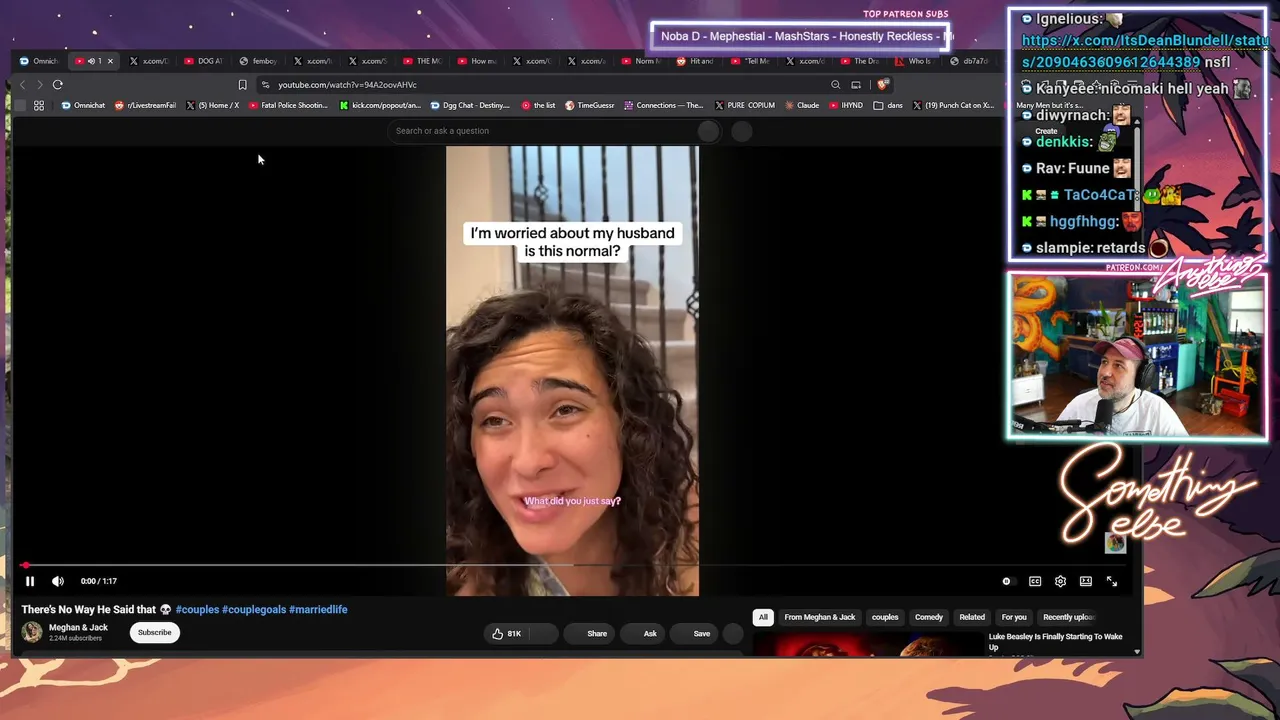Switch to the THE MO tab

(x=423, y=61)
